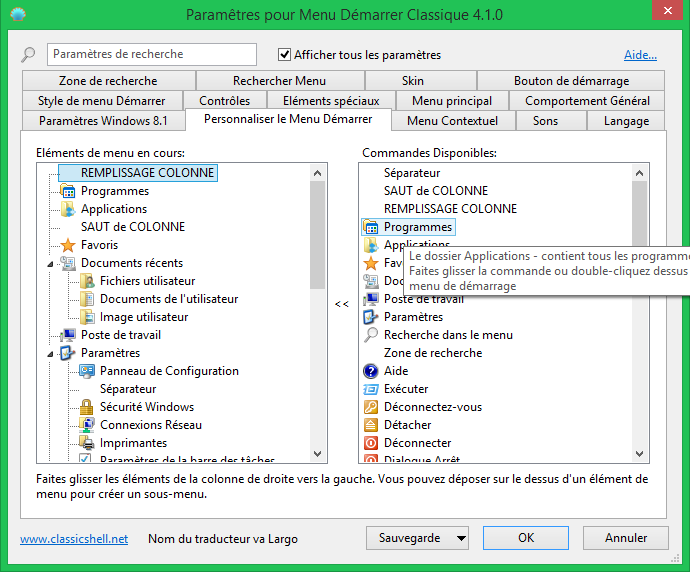Click the Paramètres de recherche search field
The image size is (690, 572).
click(x=150, y=54)
